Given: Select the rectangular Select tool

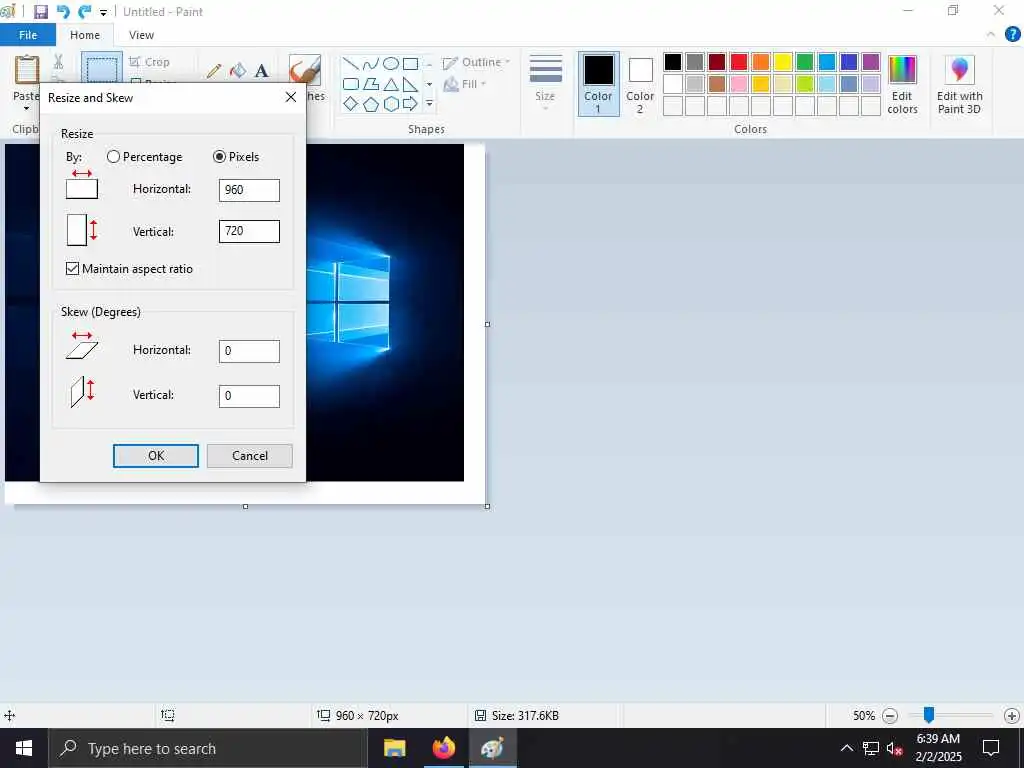Looking at the screenshot, I should pos(102,69).
